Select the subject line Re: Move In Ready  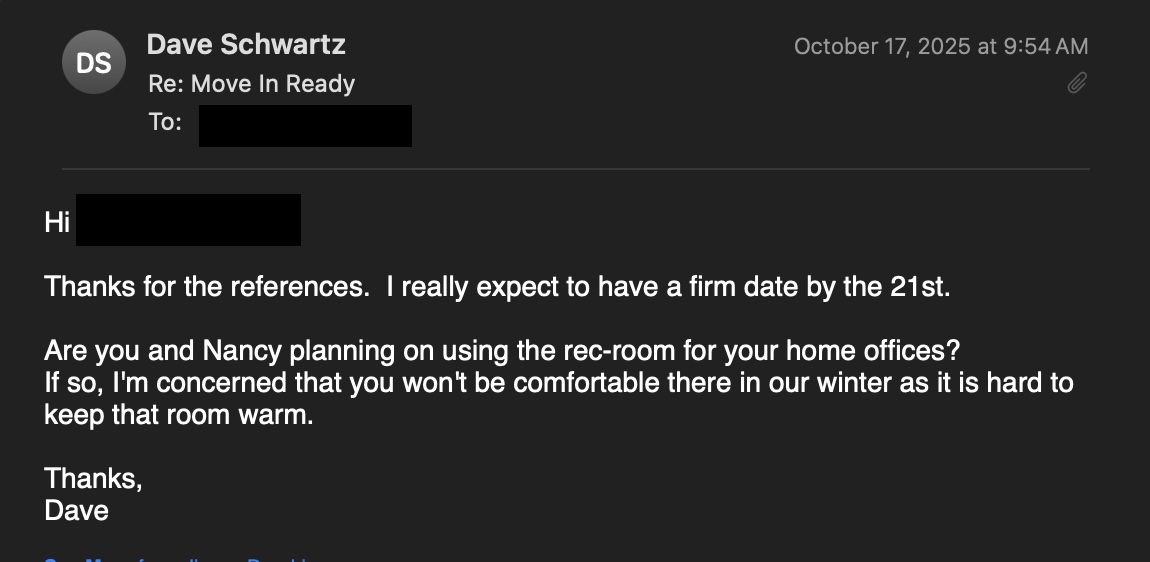click(251, 84)
